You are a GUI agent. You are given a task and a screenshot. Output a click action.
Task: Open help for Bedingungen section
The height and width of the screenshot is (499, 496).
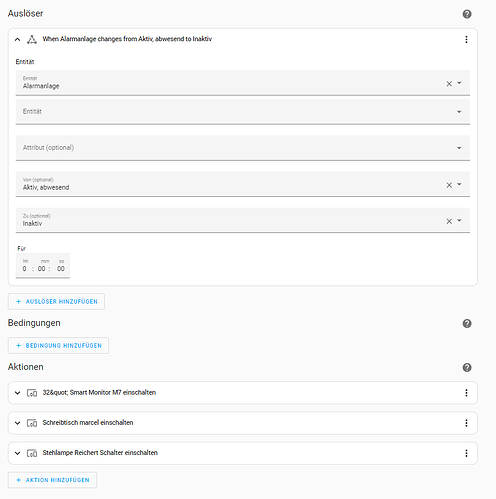click(467, 323)
